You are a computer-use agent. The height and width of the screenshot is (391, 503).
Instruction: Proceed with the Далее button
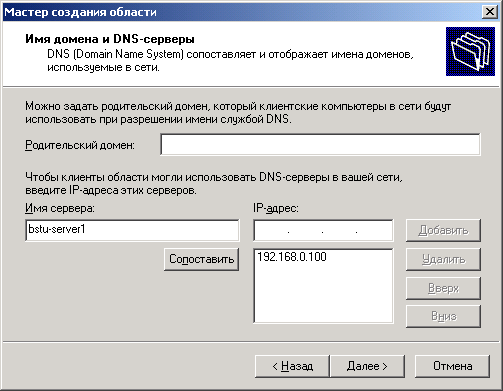click(367, 366)
